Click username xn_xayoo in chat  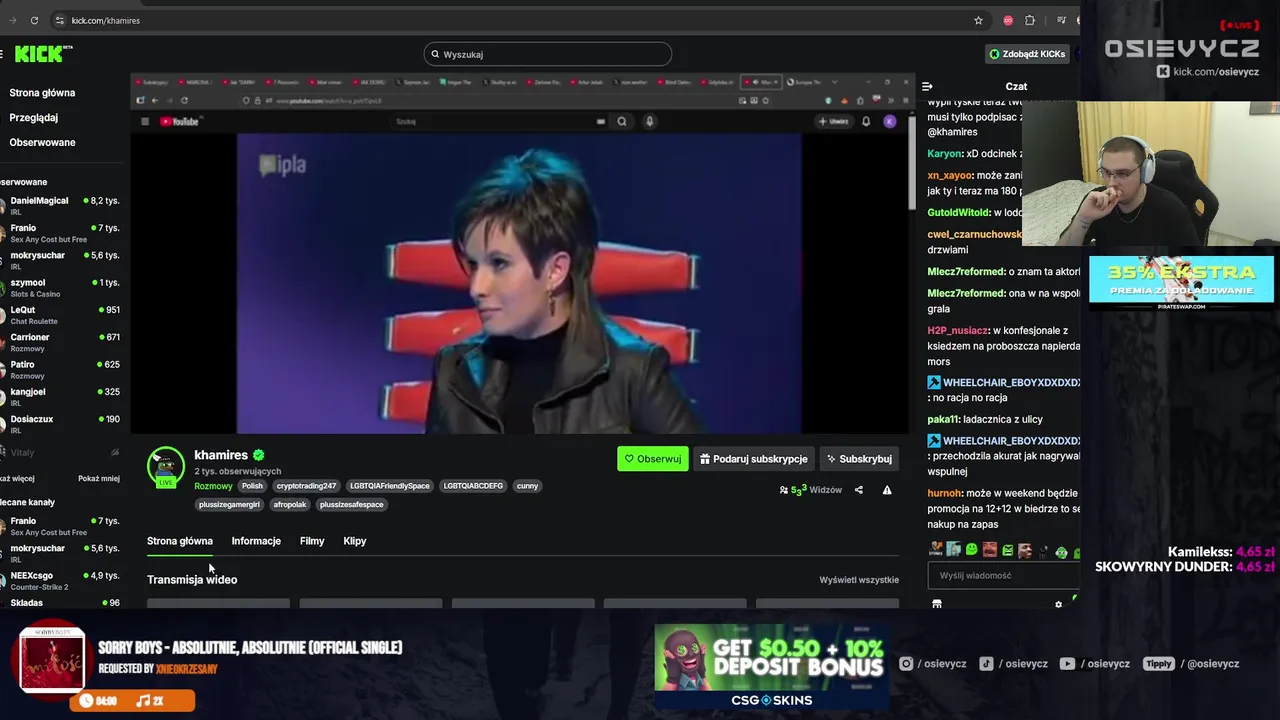[950, 176]
